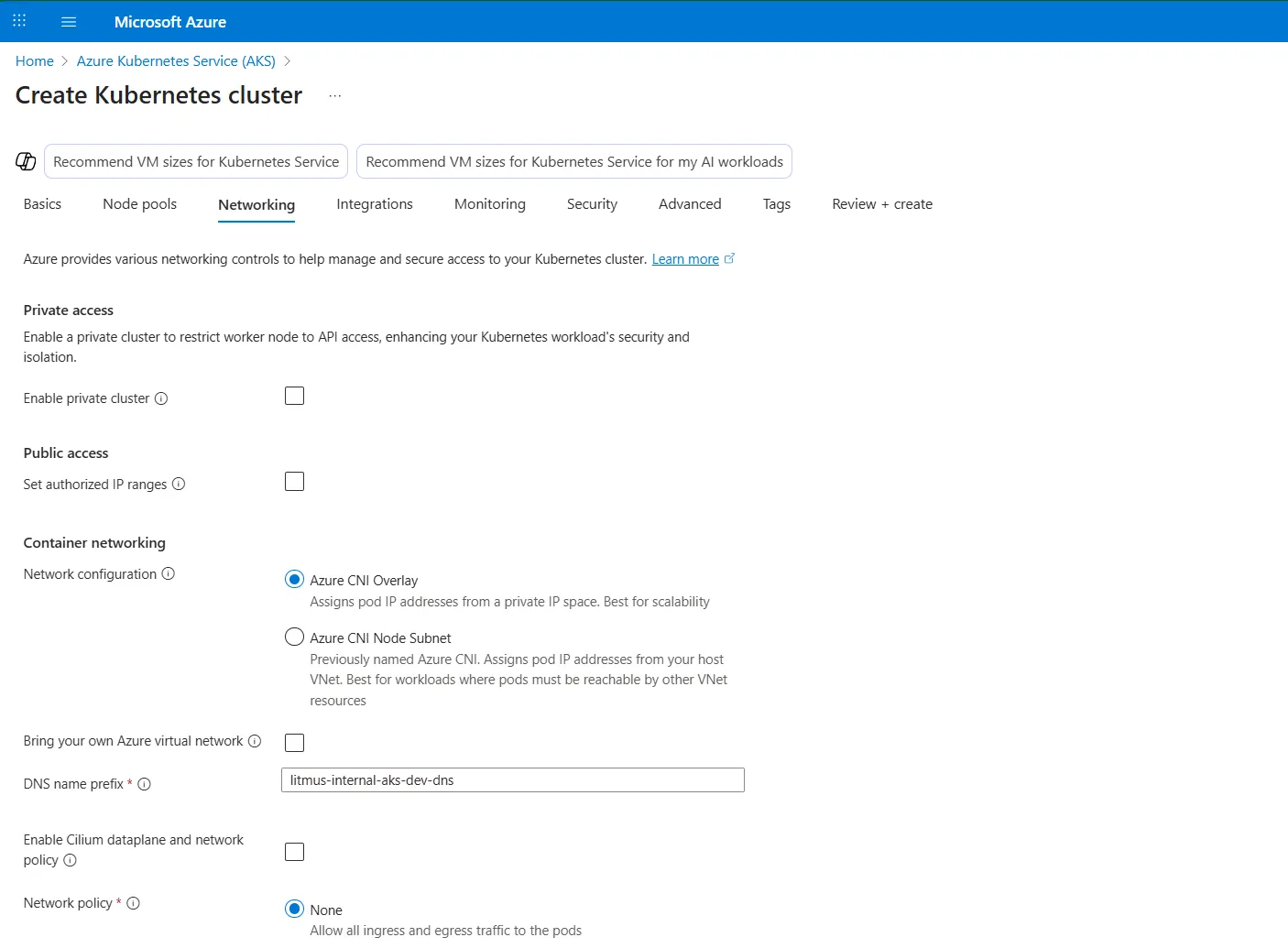Click the Container networking section heading
This screenshot has height=948, width=1288.
(x=94, y=543)
